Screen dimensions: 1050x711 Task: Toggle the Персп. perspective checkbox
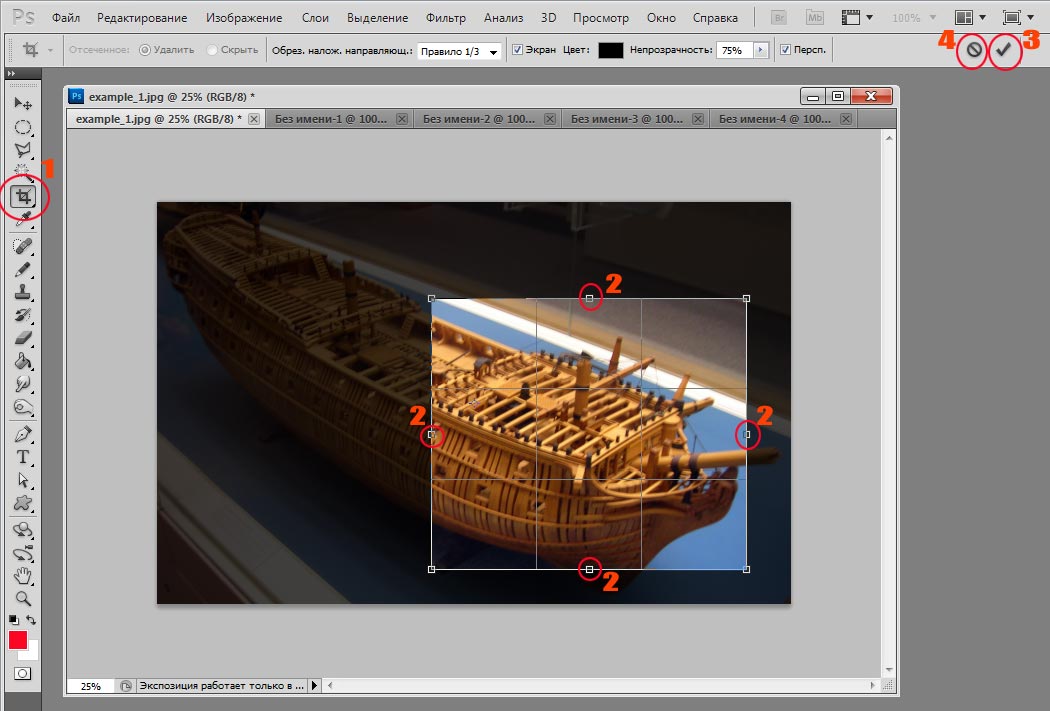(785, 50)
